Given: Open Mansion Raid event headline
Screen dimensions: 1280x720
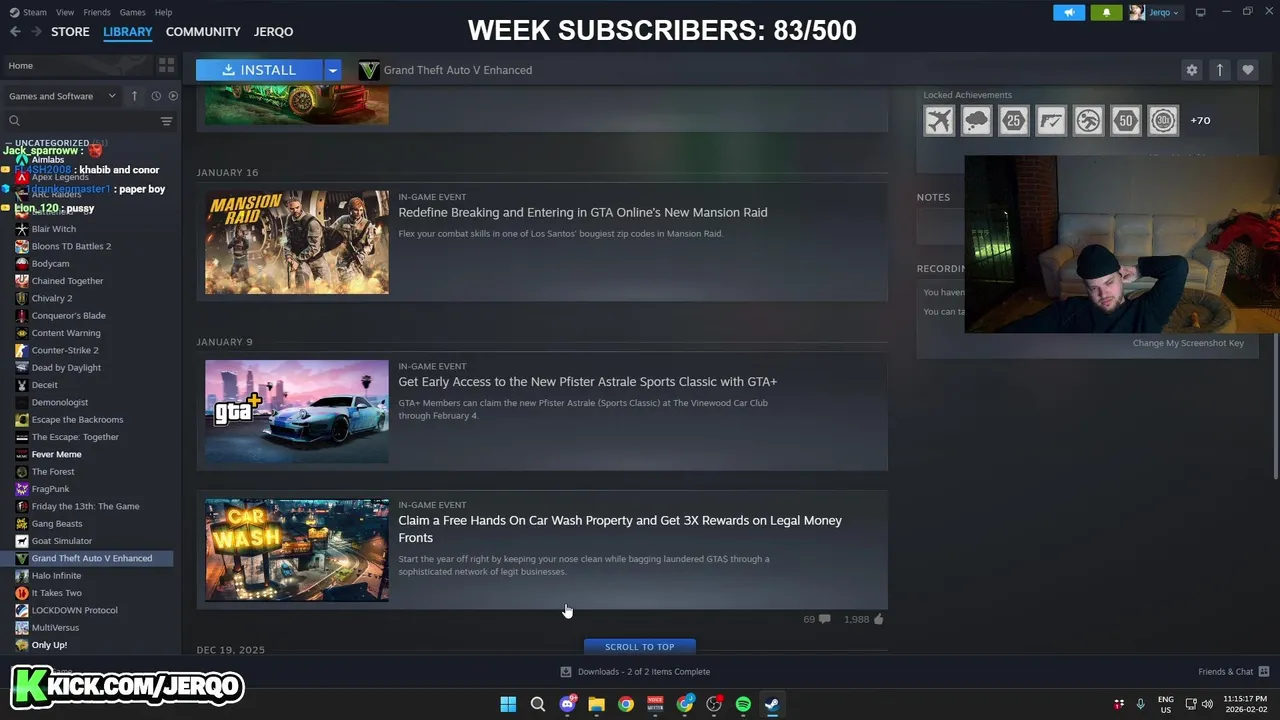Looking at the screenshot, I should pos(583,212).
